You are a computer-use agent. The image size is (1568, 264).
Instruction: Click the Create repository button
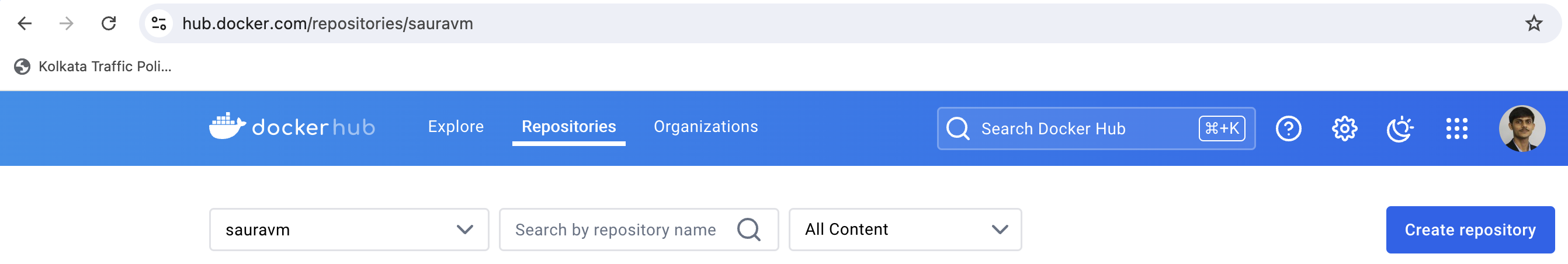(1469, 230)
